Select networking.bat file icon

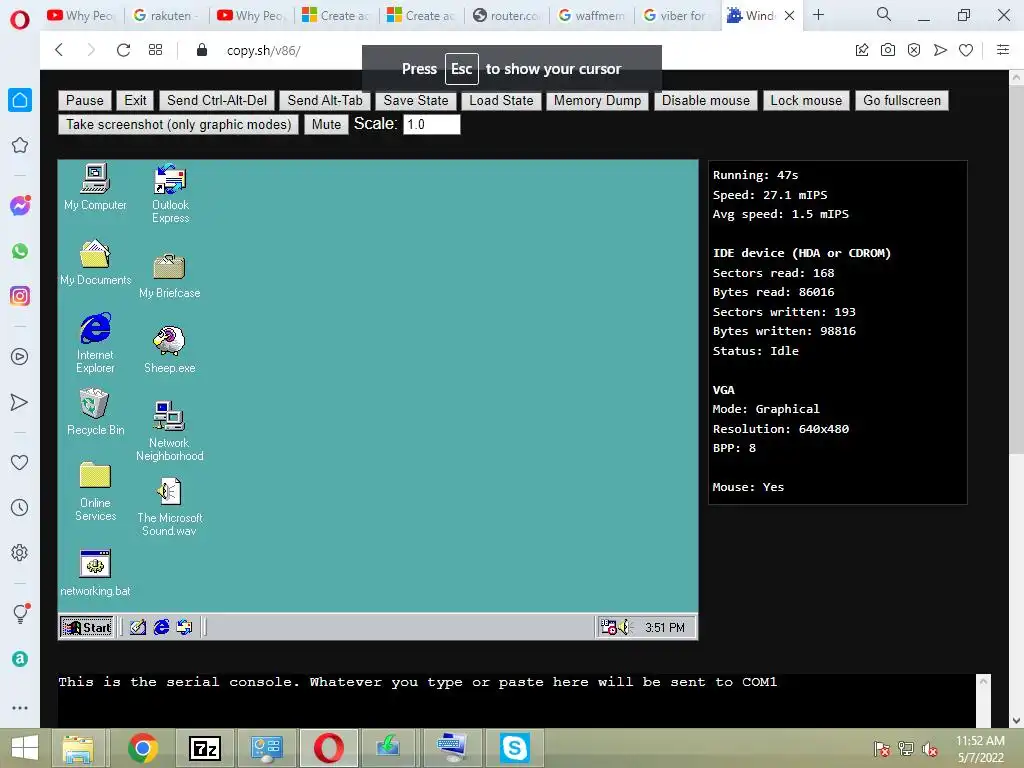click(95, 573)
